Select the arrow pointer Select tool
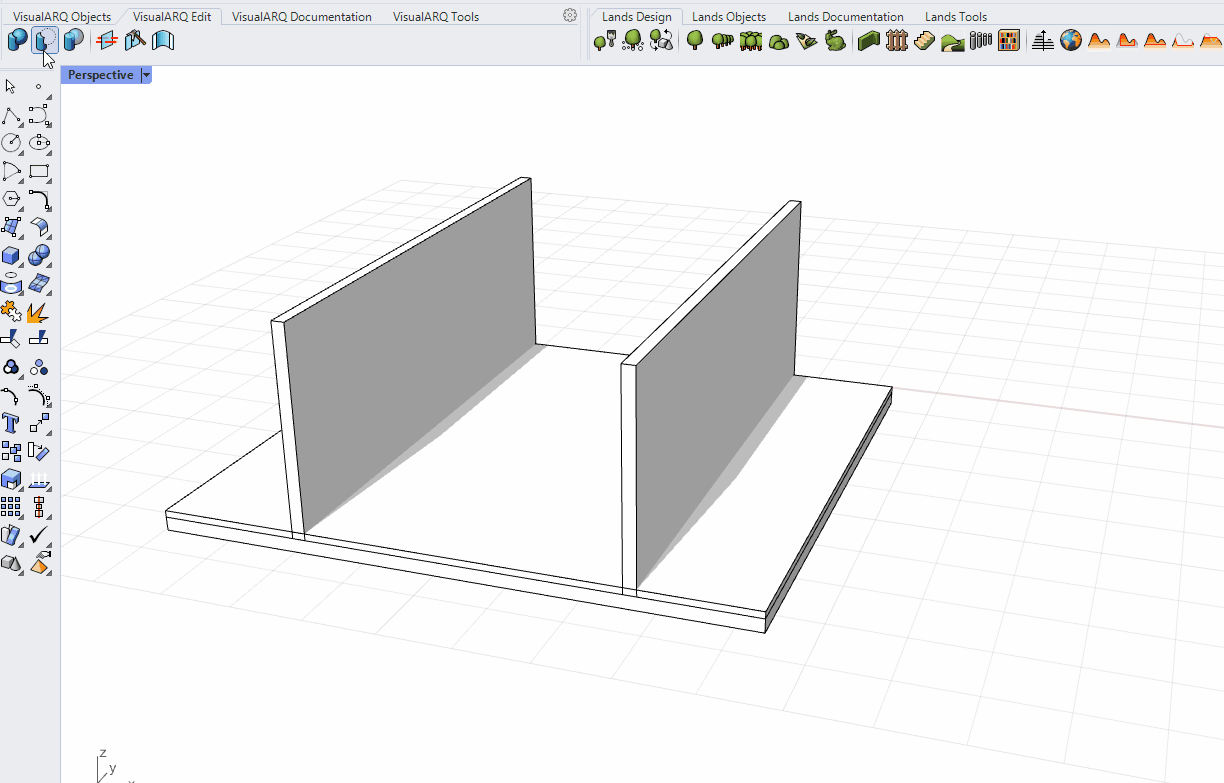This screenshot has width=1224, height=783. (x=11, y=86)
